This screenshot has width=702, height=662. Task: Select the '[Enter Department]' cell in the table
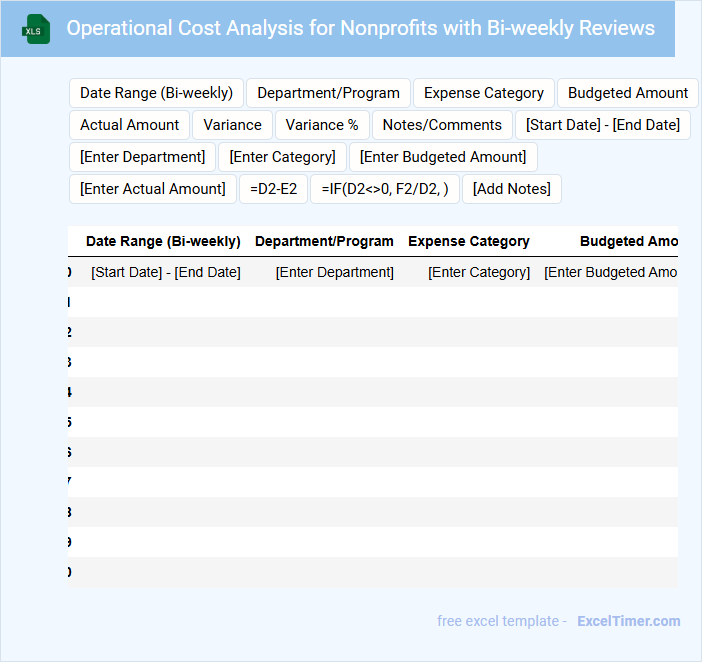pyautogui.click(x=335, y=272)
